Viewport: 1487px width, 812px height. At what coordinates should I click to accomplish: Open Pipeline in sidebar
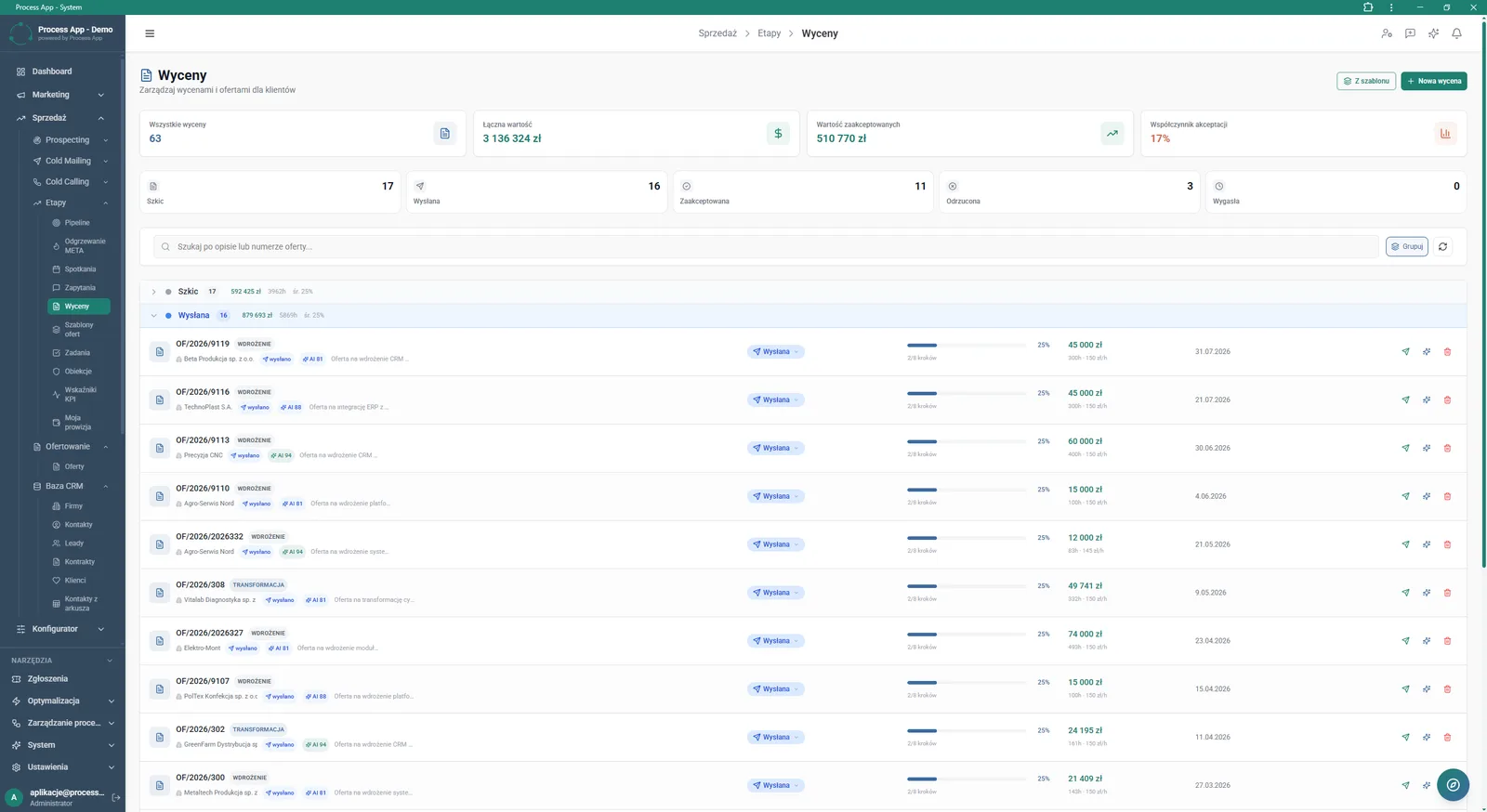click(78, 223)
